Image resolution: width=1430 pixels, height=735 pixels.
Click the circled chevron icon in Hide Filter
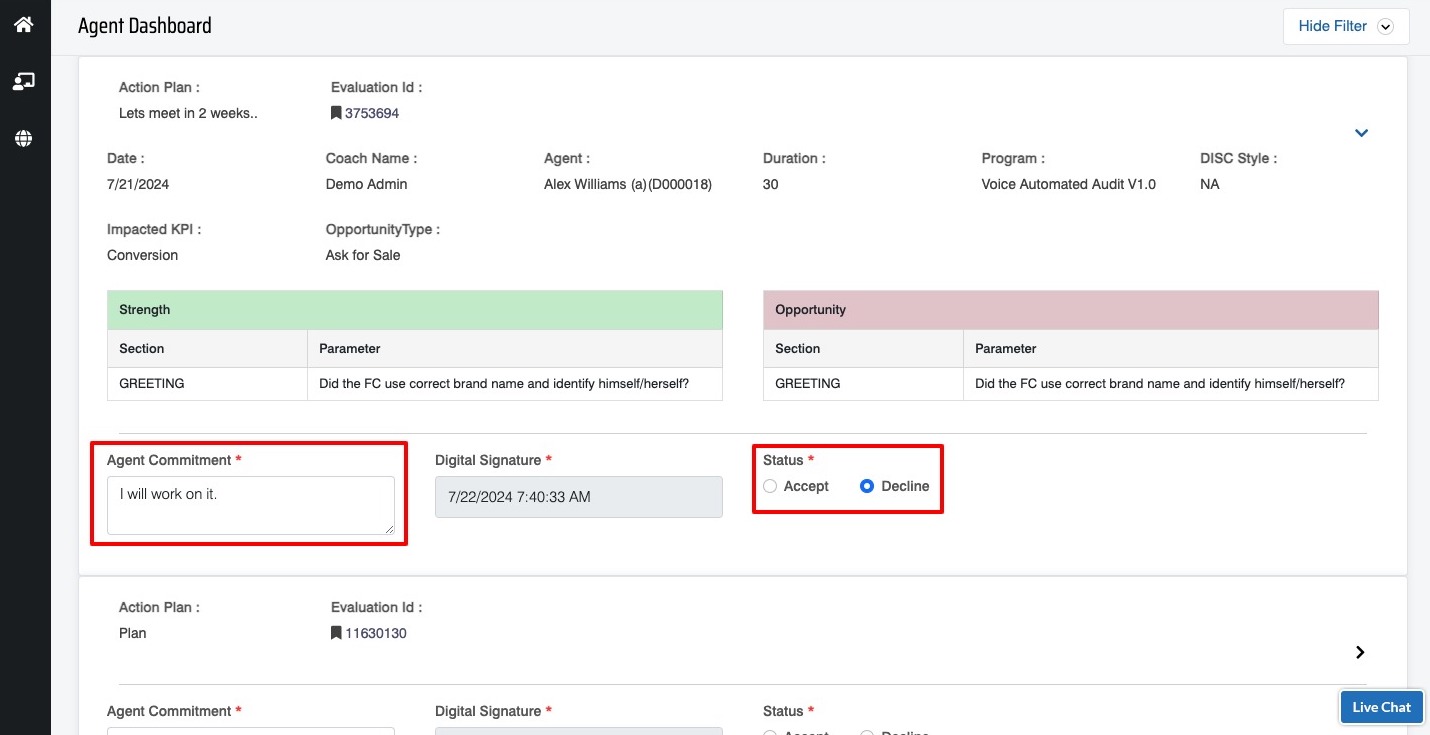tap(1385, 27)
